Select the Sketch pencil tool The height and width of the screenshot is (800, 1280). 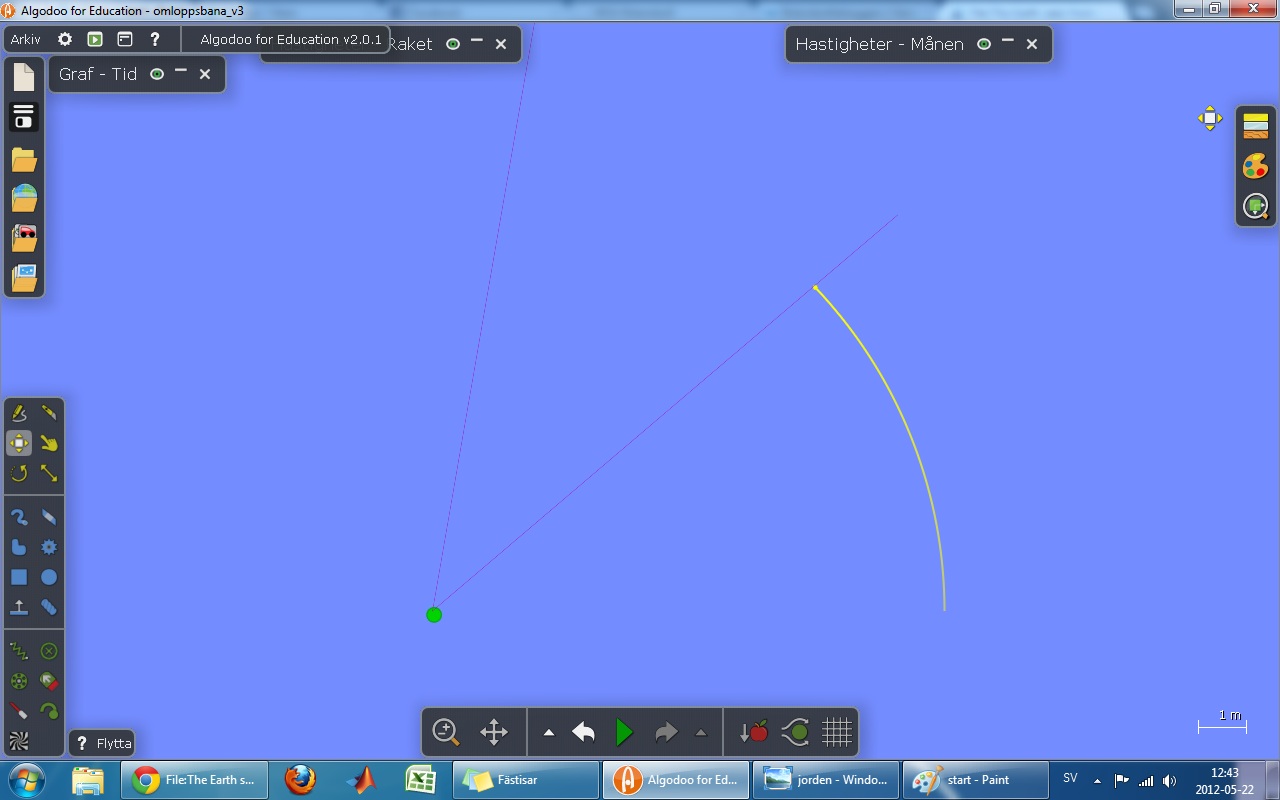click(19, 413)
